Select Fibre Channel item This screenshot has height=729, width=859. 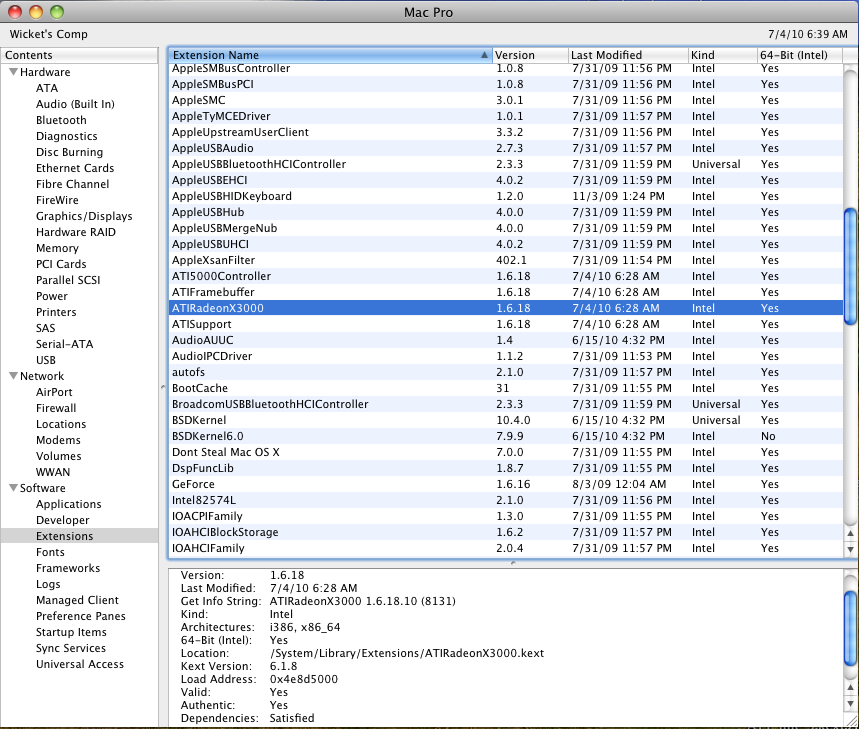pyautogui.click(x=72, y=184)
